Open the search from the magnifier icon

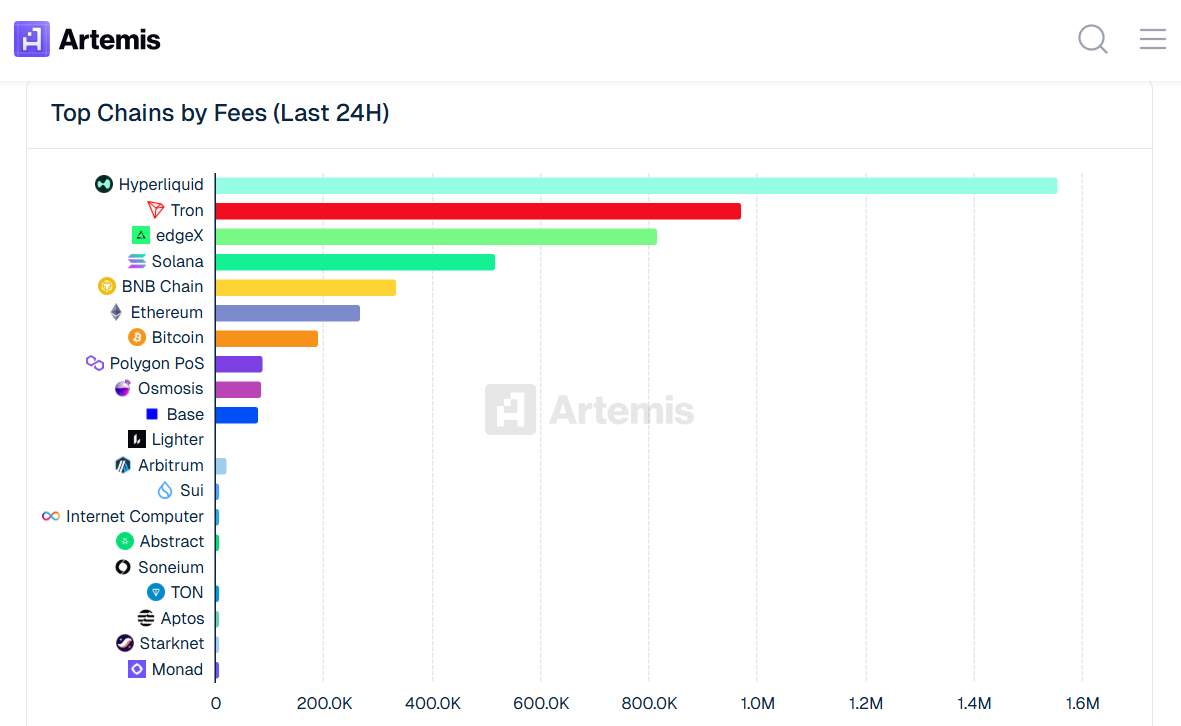1092,39
